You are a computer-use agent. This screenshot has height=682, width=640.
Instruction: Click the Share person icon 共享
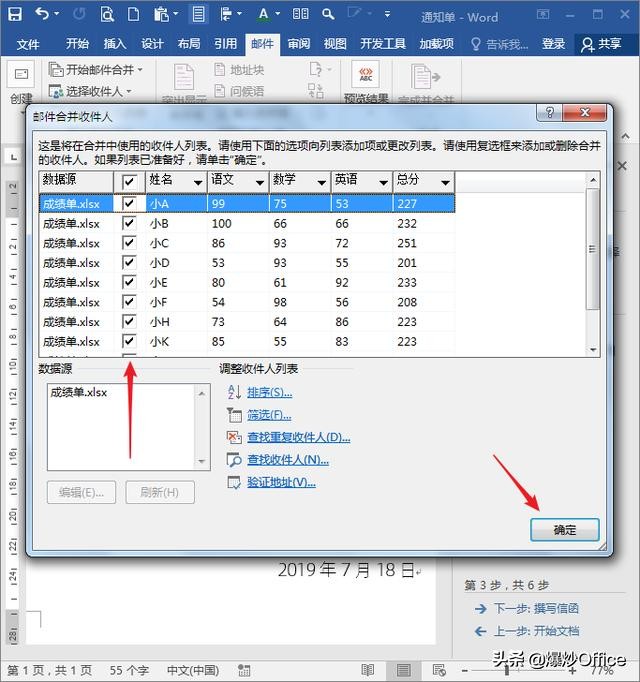click(x=588, y=44)
